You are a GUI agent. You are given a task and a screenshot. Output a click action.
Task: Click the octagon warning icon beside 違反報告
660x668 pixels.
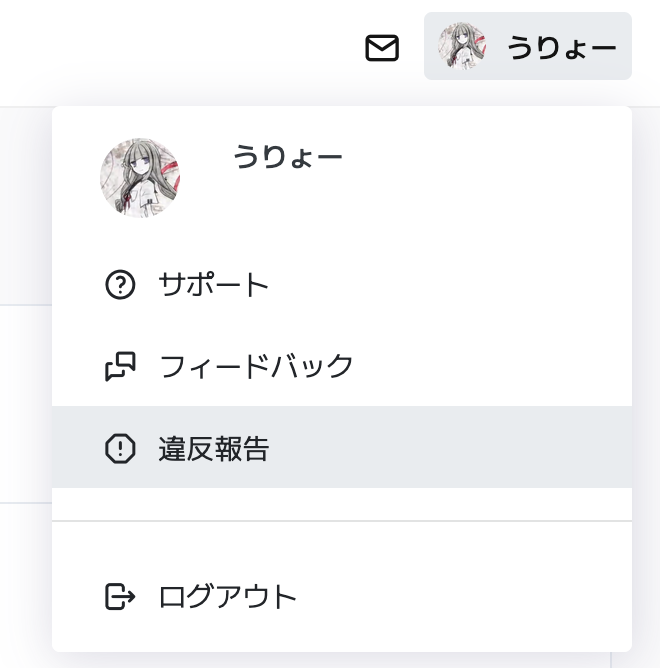[x=120, y=449]
